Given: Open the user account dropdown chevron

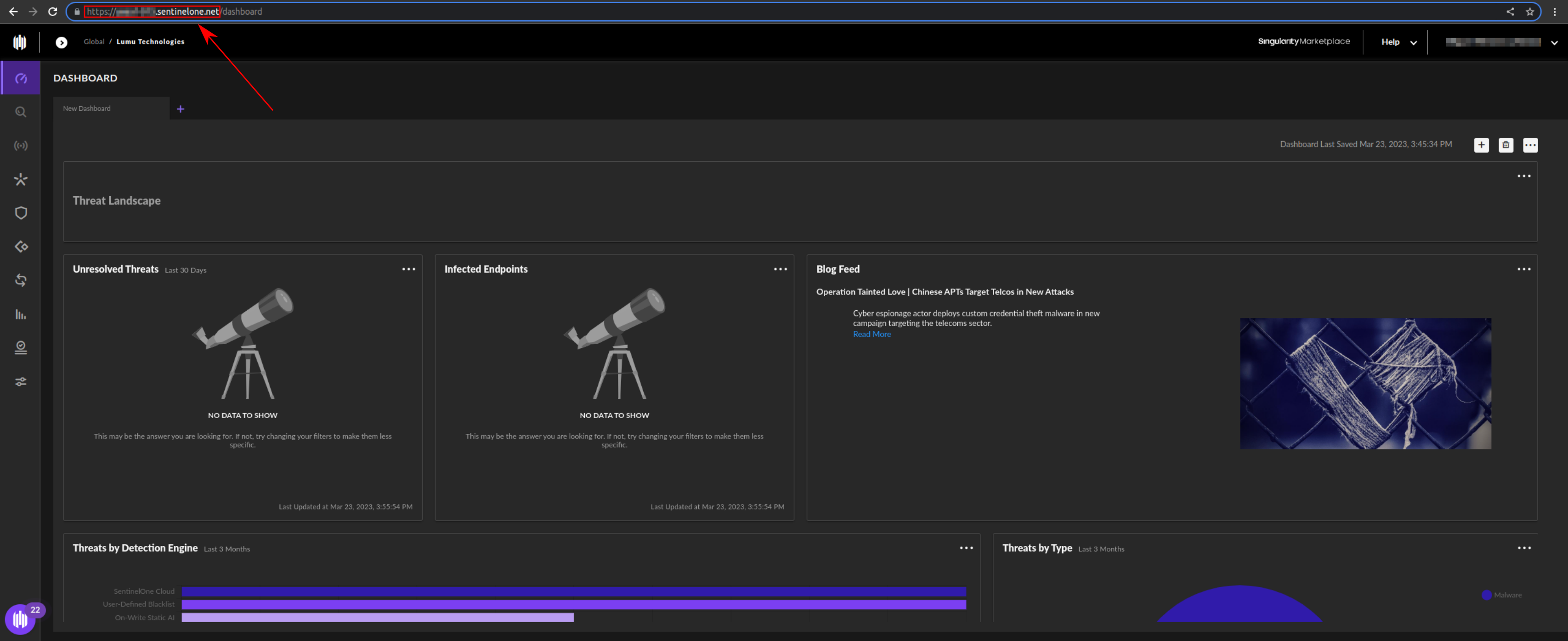Looking at the screenshot, I should coord(1553,43).
